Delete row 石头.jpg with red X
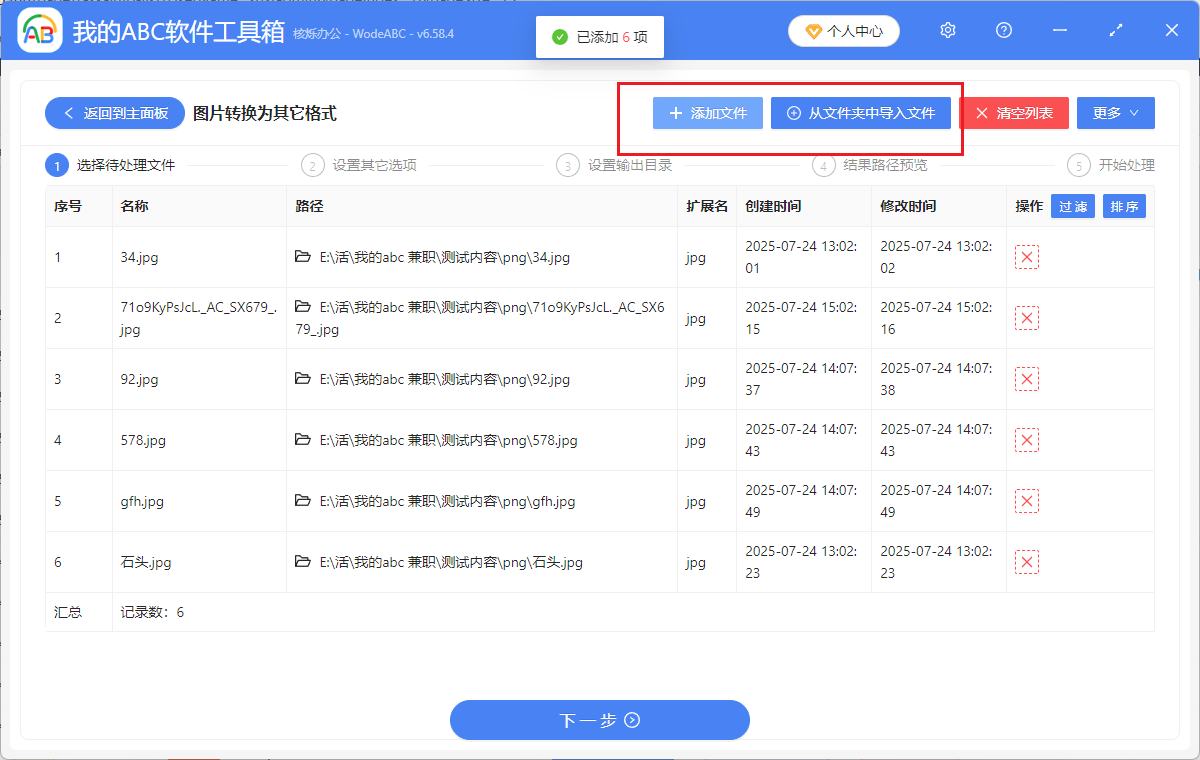The height and width of the screenshot is (760, 1200). [1027, 562]
